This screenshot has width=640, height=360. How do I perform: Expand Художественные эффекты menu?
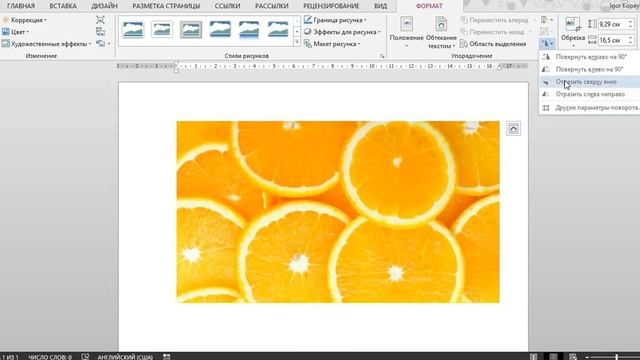click(47, 44)
